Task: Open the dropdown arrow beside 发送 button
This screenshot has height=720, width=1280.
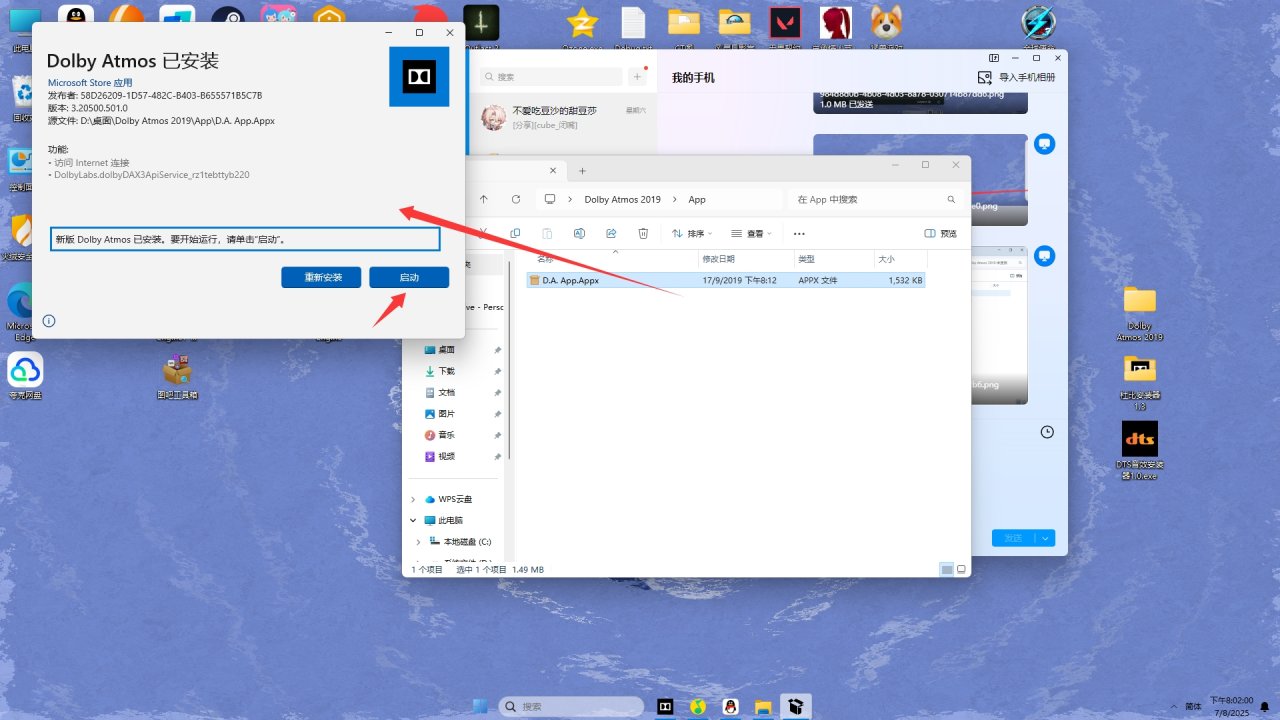Action: point(1047,538)
